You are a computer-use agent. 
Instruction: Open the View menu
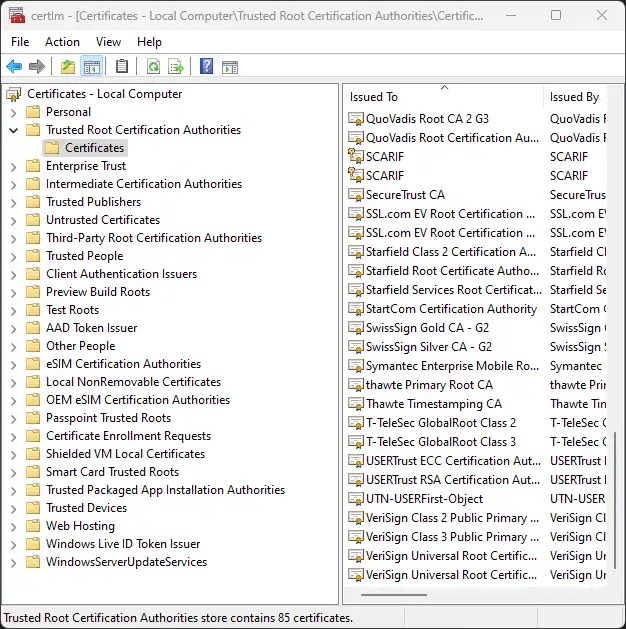(x=108, y=42)
